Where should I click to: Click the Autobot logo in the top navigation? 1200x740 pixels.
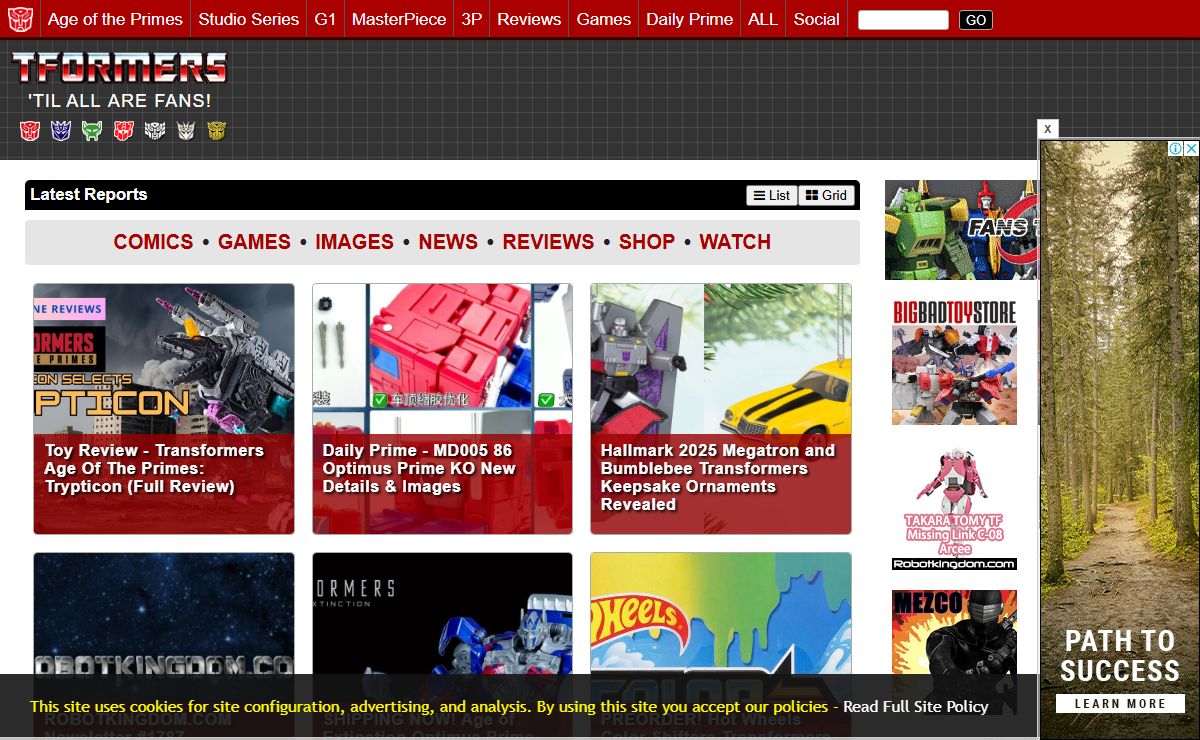click(x=21, y=19)
